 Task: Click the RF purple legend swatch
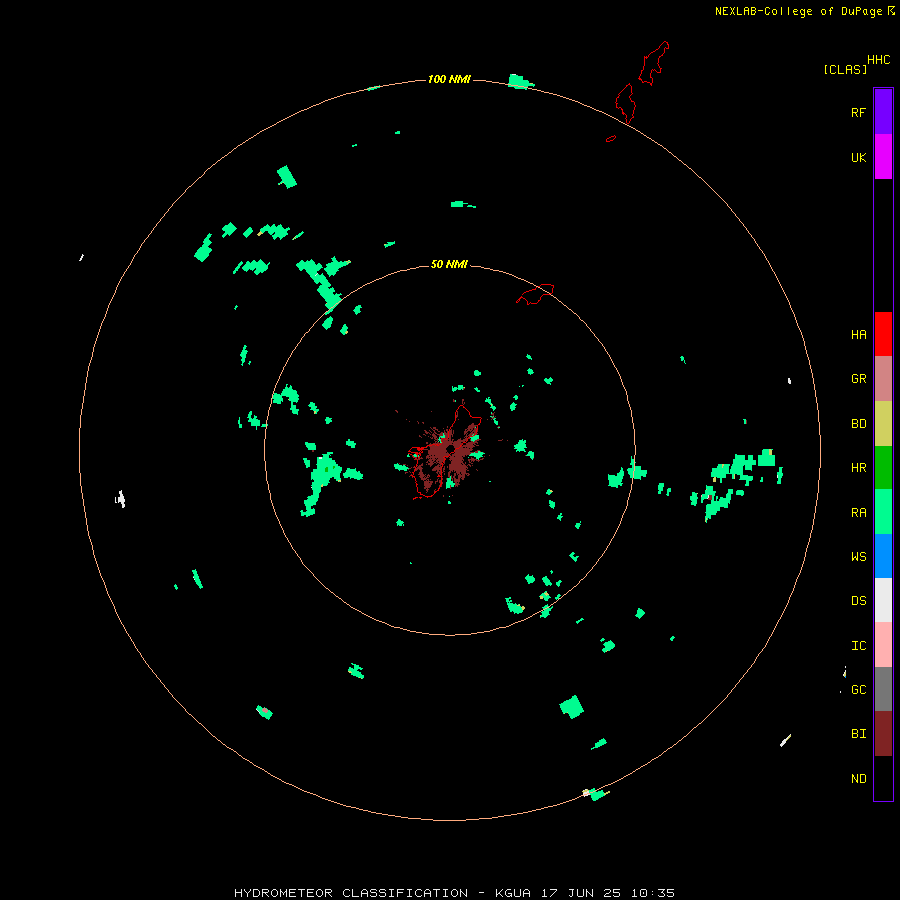pyautogui.click(x=883, y=112)
